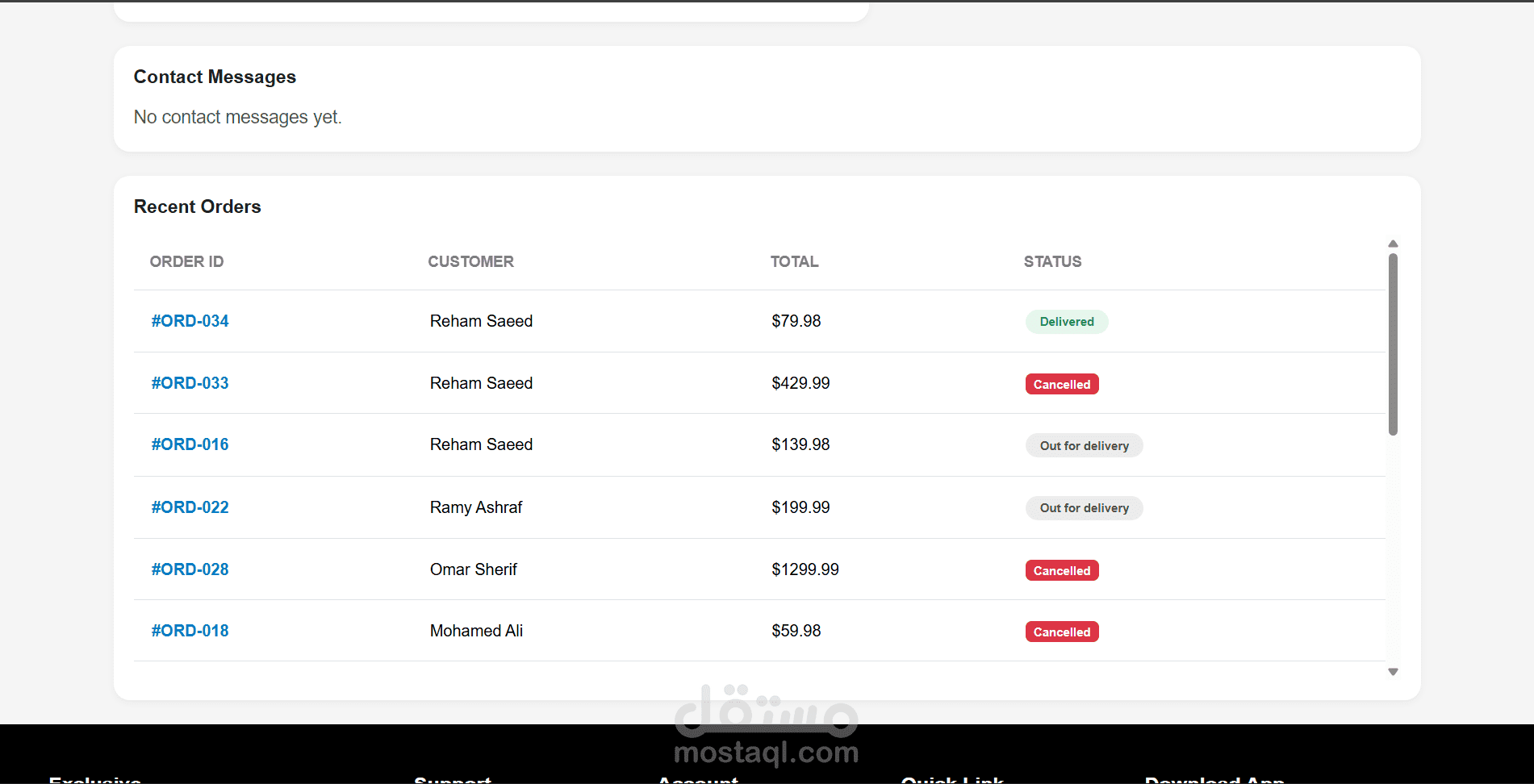1534x784 pixels.
Task: Open order #ORD-034 link
Action: click(x=190, y=321)
